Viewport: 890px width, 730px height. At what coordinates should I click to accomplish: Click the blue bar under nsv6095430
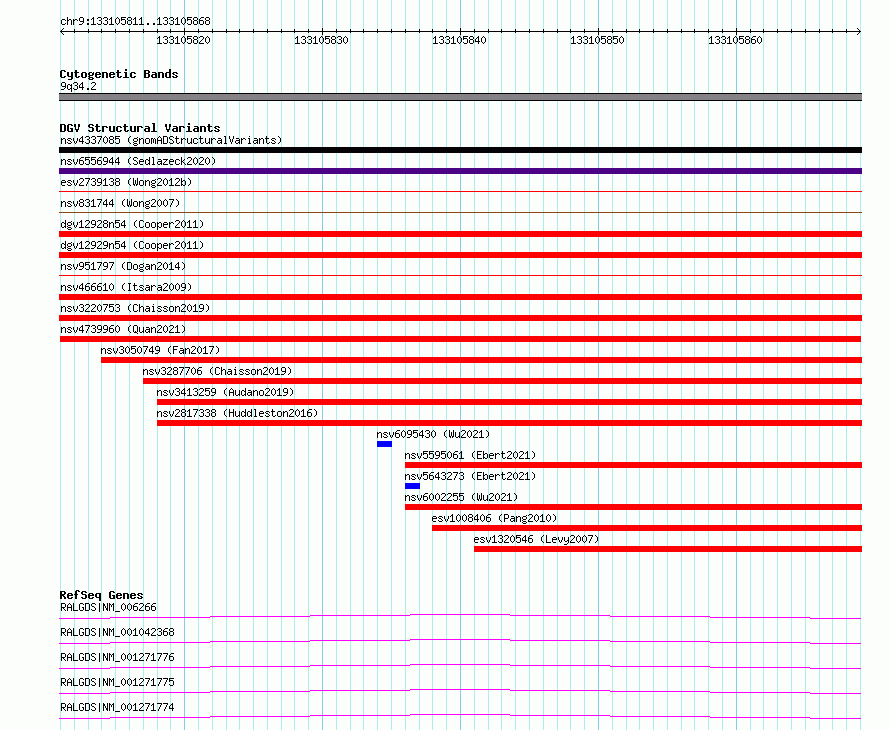tap(384, 444)
